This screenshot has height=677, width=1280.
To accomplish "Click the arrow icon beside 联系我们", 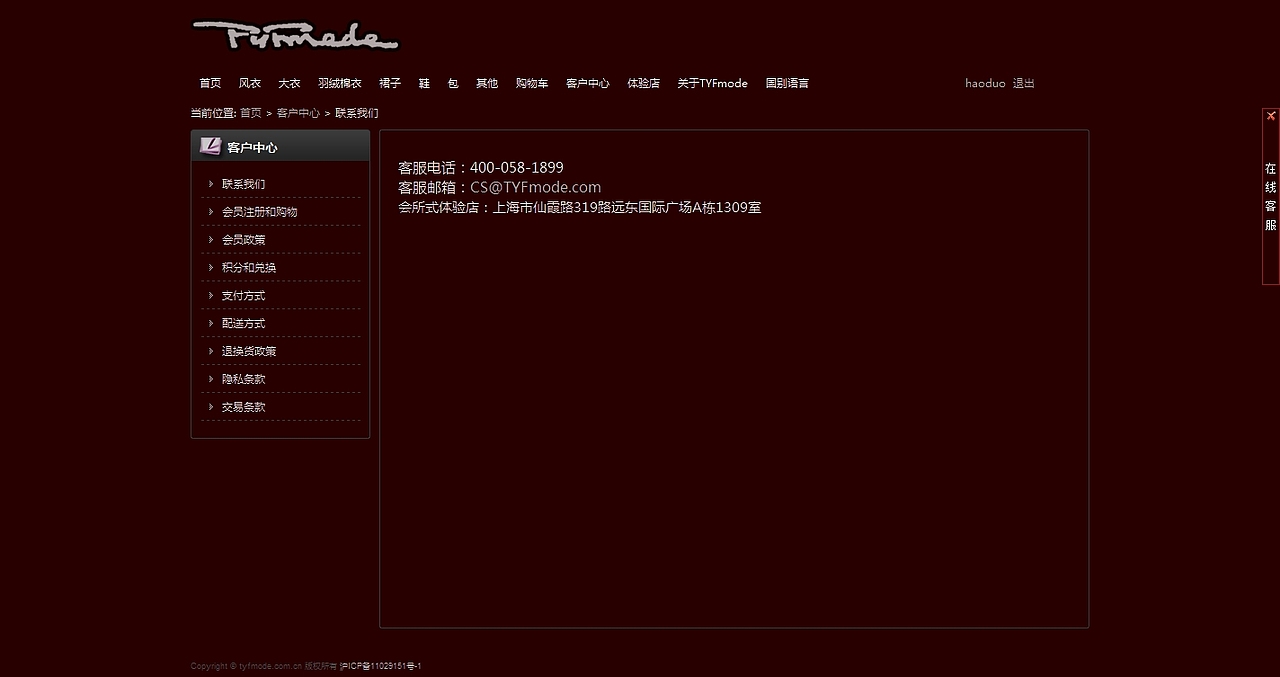I will click(210, 184).
